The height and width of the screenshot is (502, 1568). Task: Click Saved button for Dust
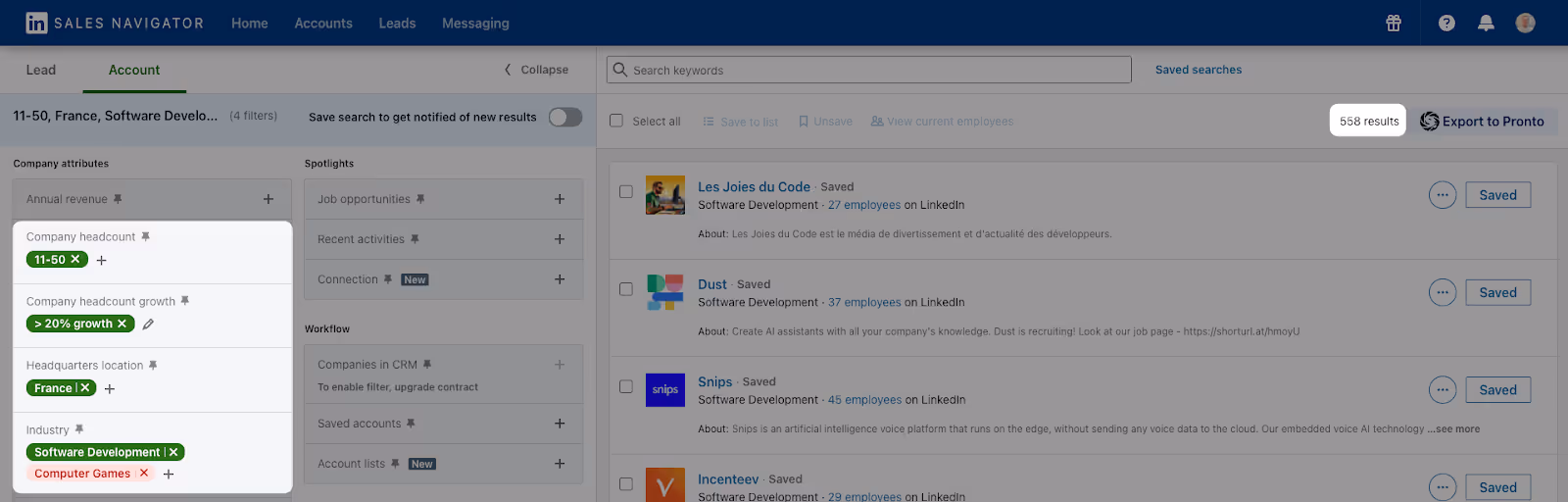[x=1498, y=292]
